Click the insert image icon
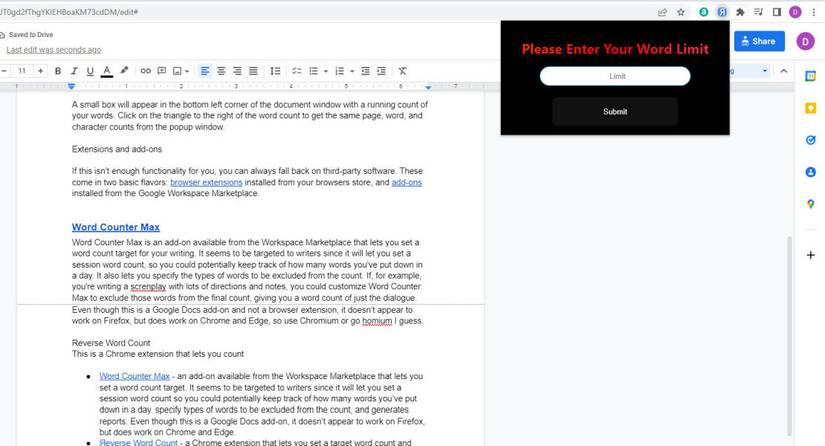This screenshot has width=825, height=446. pyautogui.click(x=177, y=71)
